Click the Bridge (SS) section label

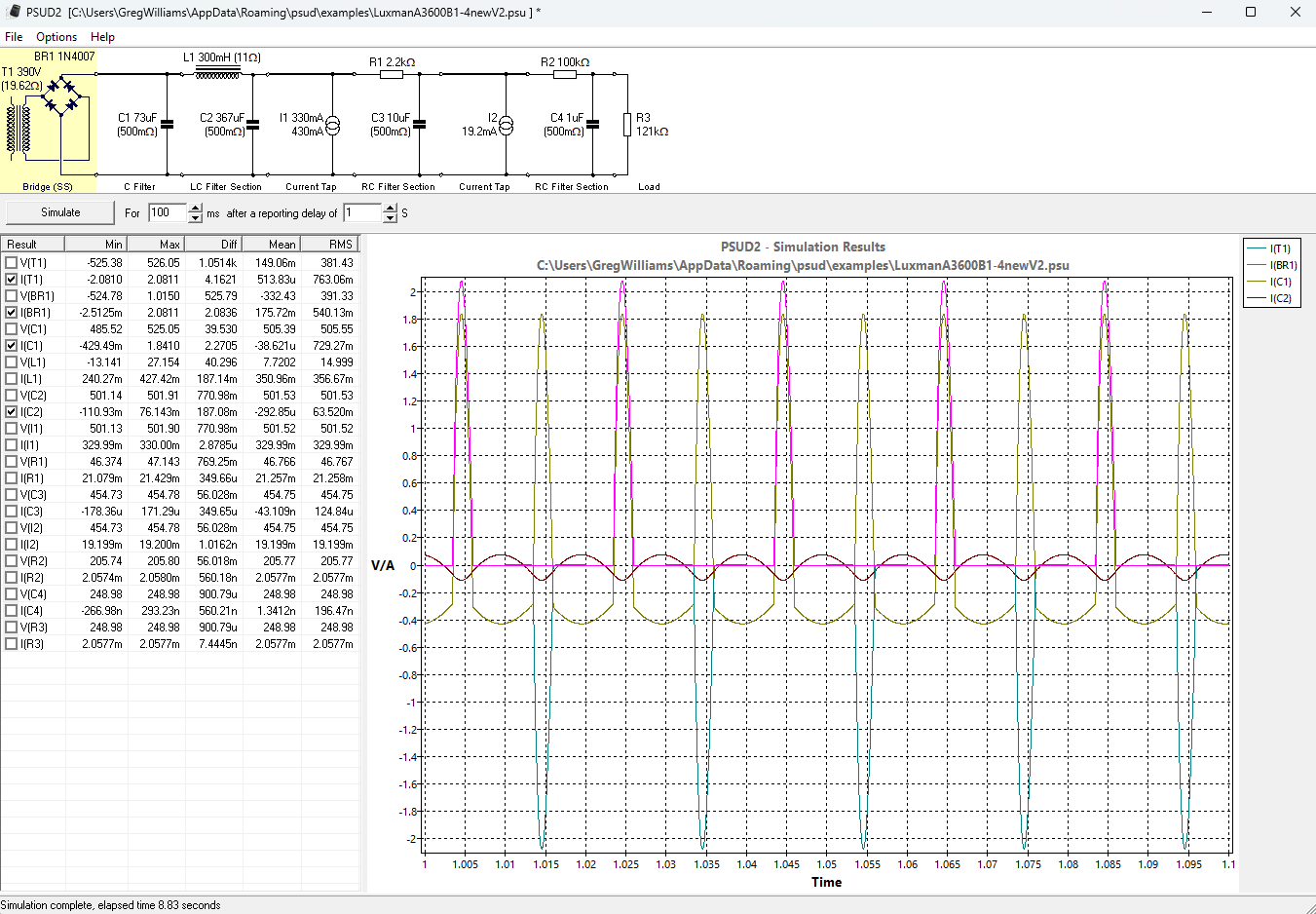48,187
